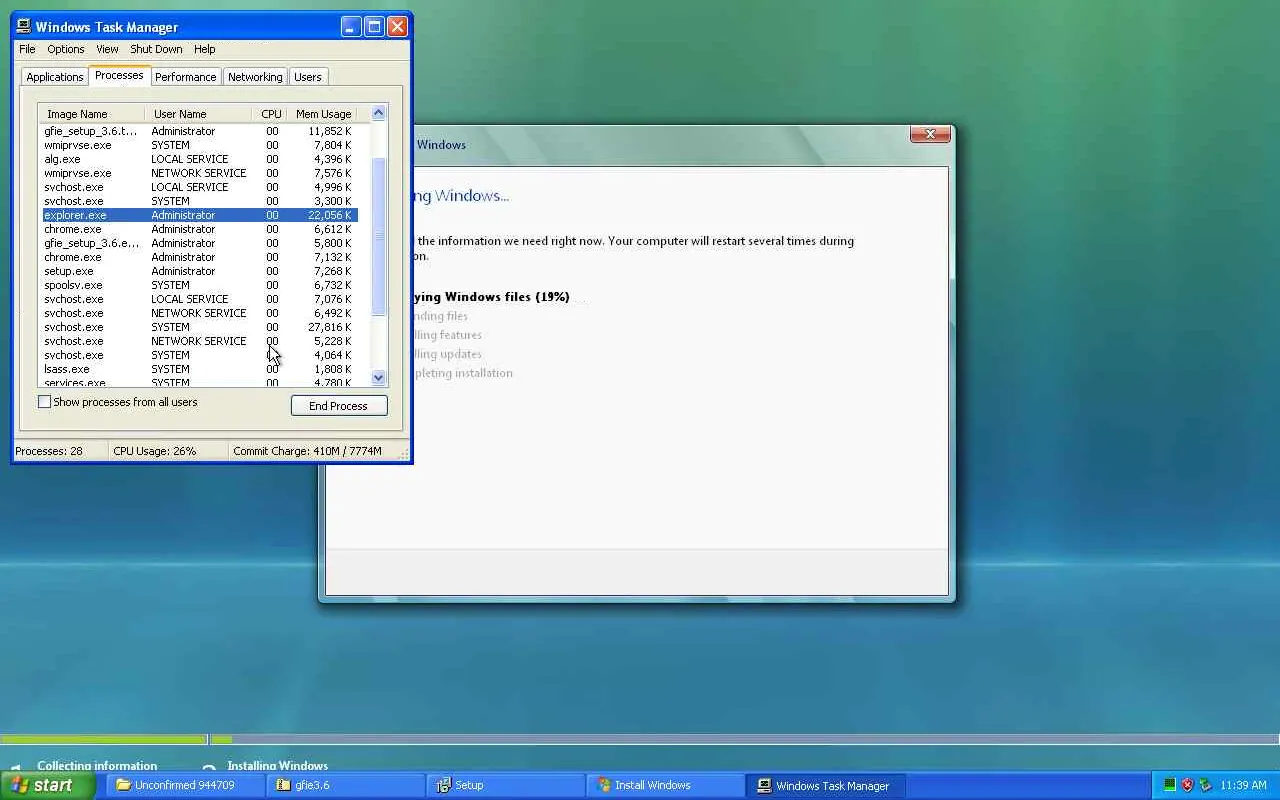Maximize the Windows Task Manager window

374,27
